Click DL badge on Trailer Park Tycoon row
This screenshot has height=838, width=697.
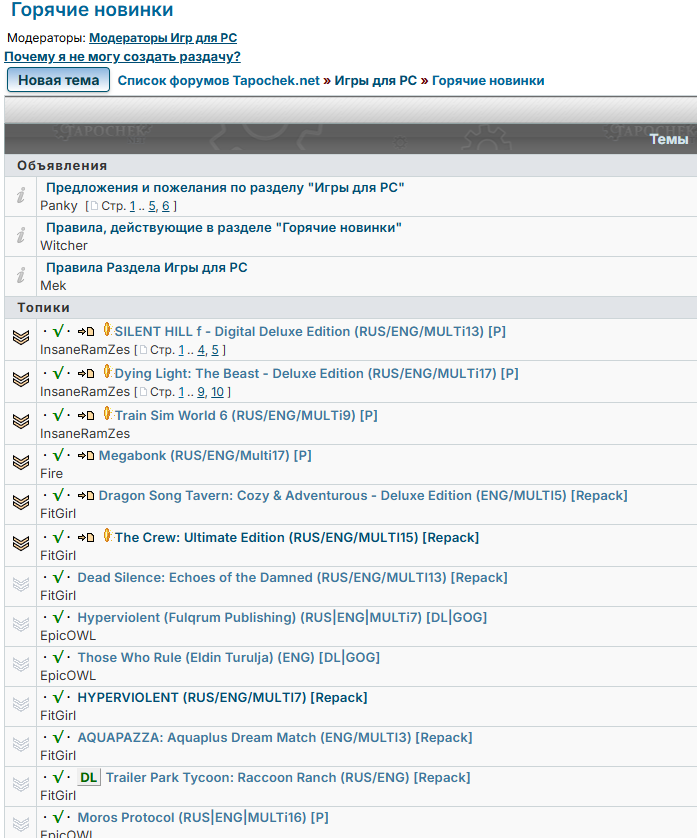click(89, 778)
